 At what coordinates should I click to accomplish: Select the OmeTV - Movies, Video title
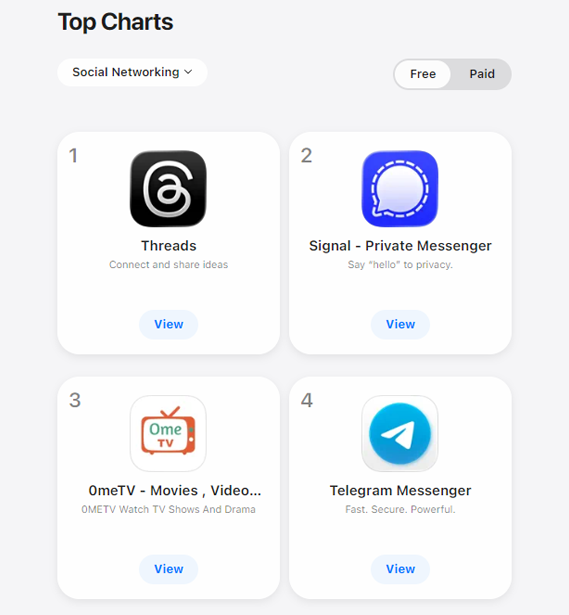coord(175,491)
